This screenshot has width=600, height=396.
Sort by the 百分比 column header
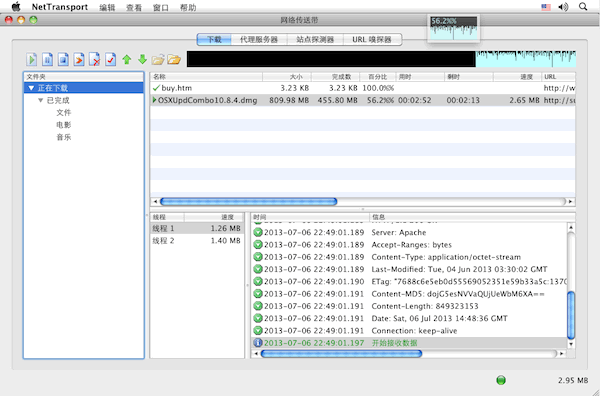pos(377,77)
